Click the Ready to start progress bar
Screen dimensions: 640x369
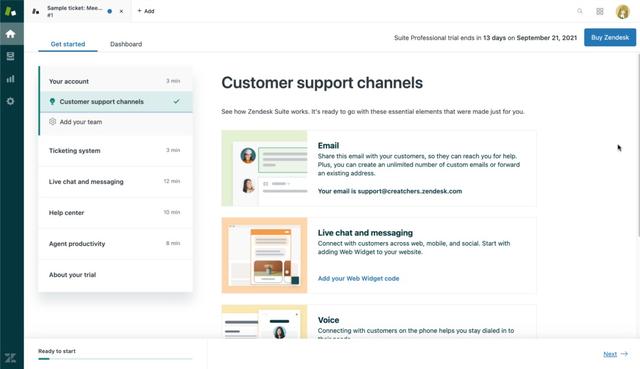(115, 359)
